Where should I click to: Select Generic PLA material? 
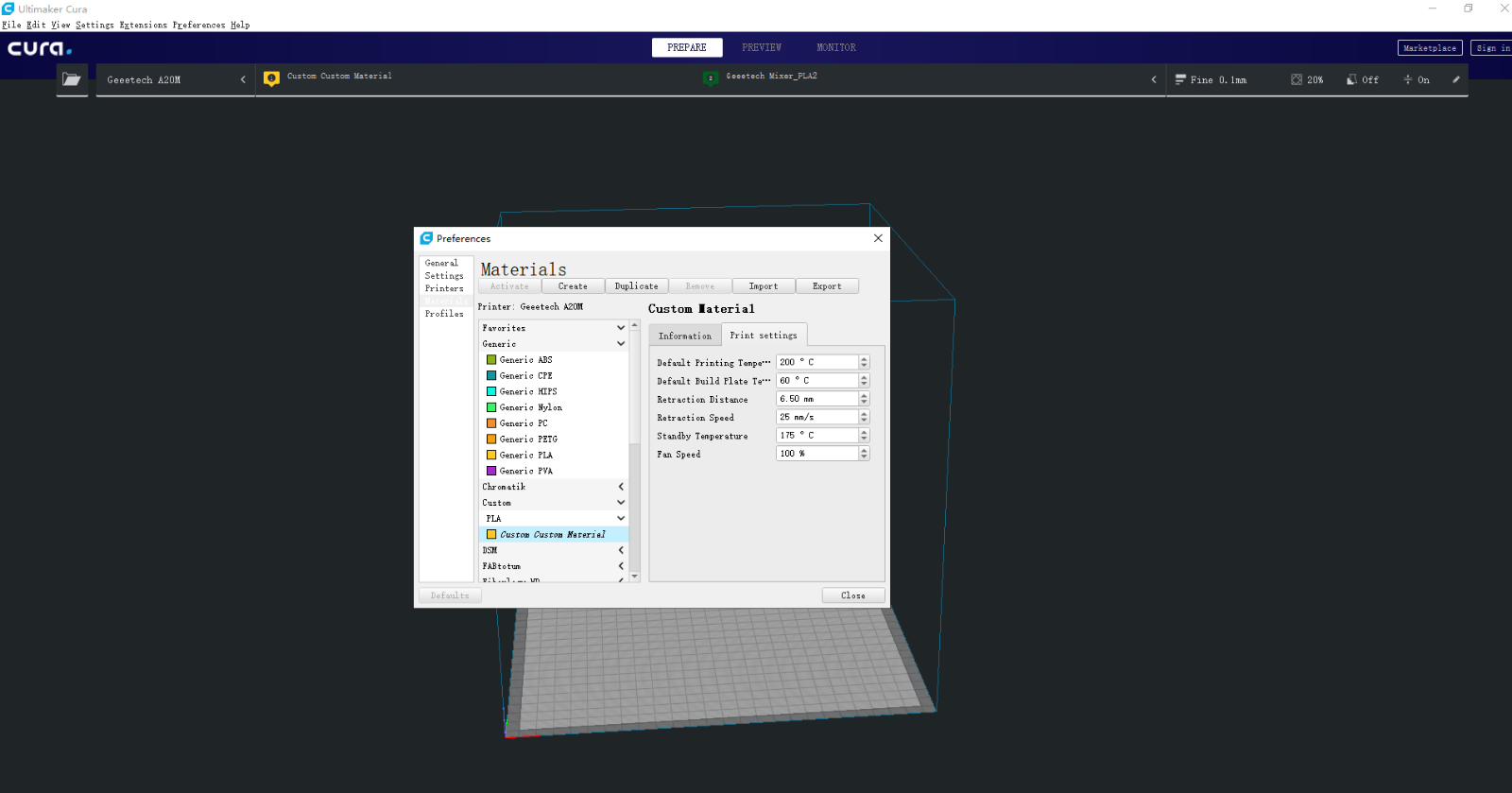[554, 455]
